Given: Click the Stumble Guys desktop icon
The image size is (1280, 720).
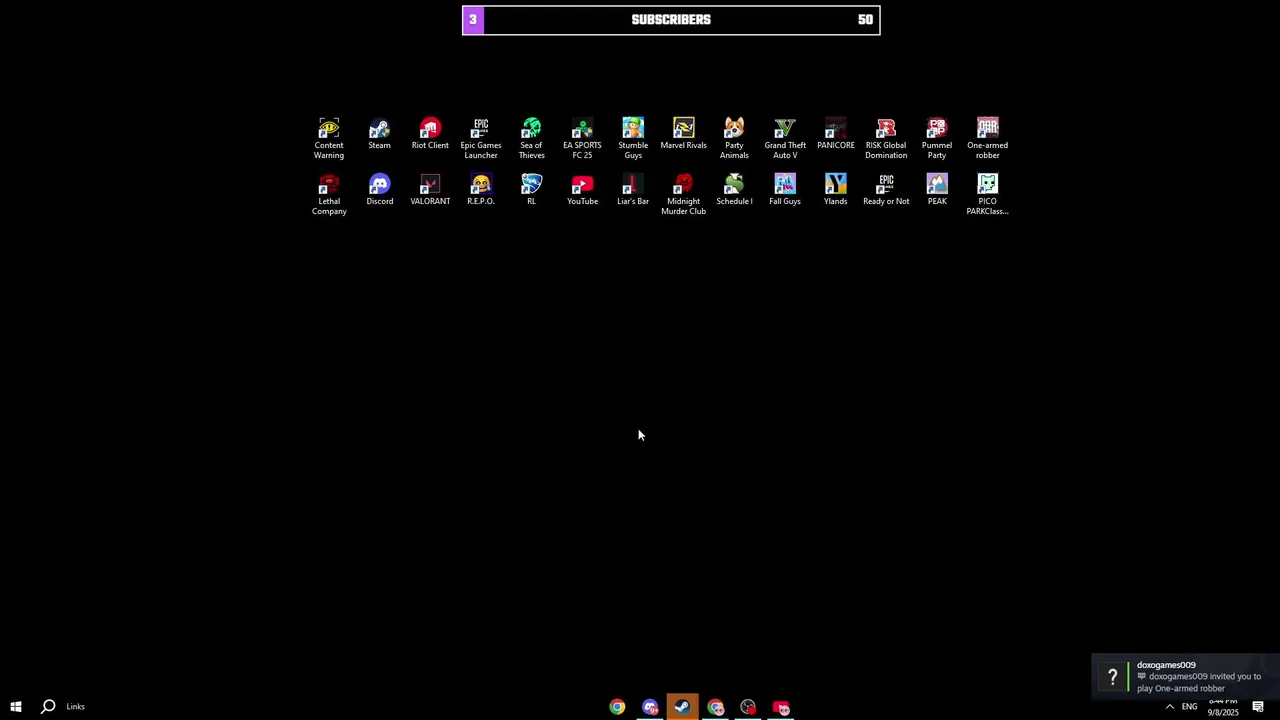Looking at the screenshot, I should (633, 138).
